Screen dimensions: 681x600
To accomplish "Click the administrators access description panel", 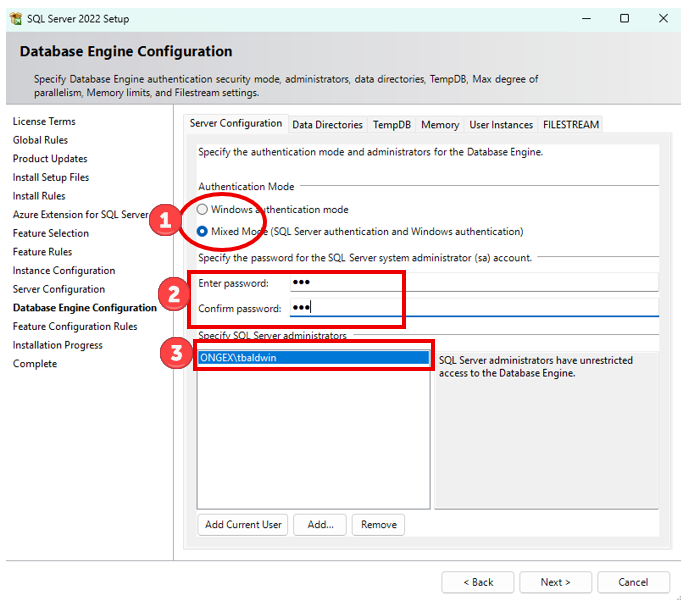I will coord(546,430).
